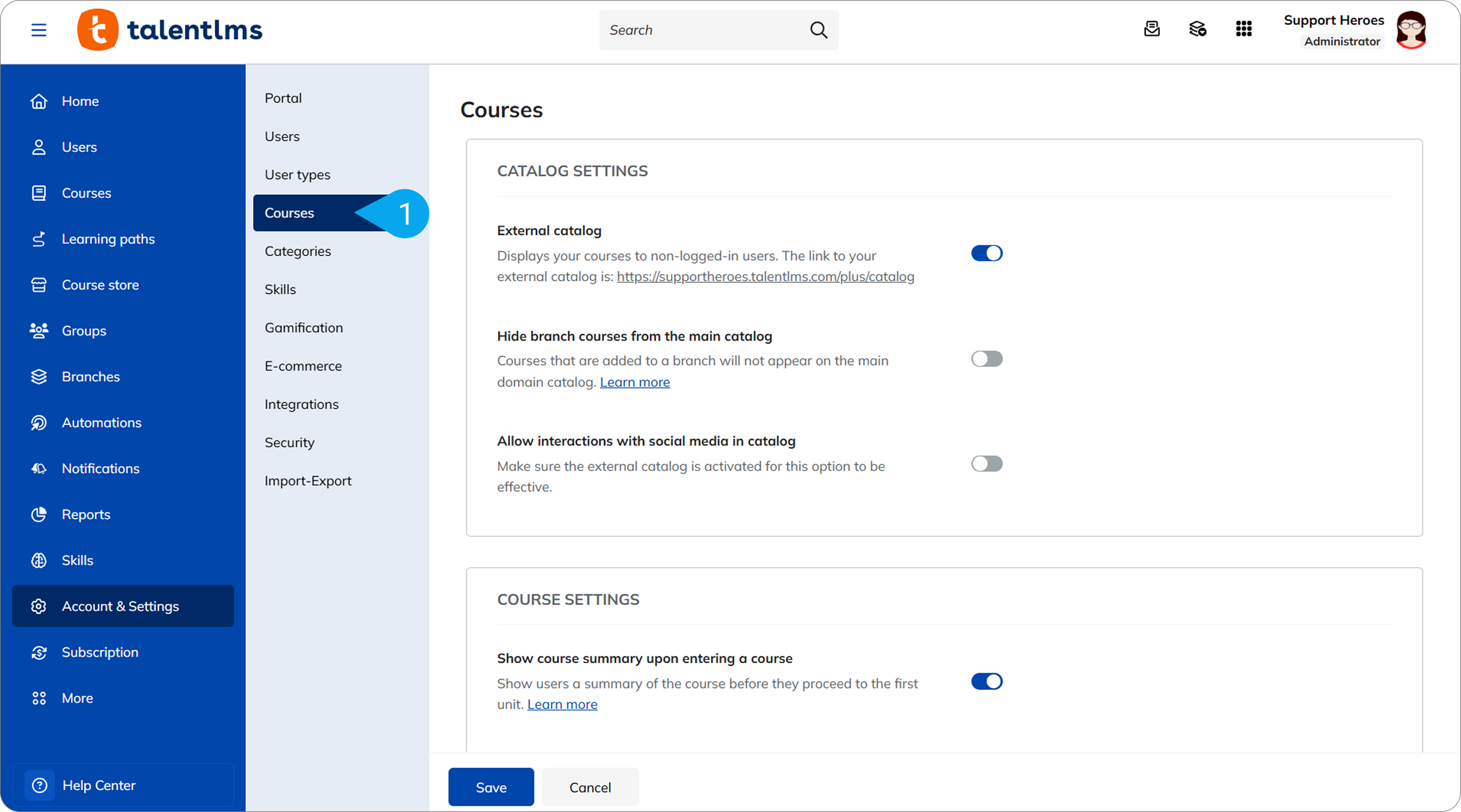Click the Course store icon
The image size is (1461, 812).
click(x=39, y=285)
